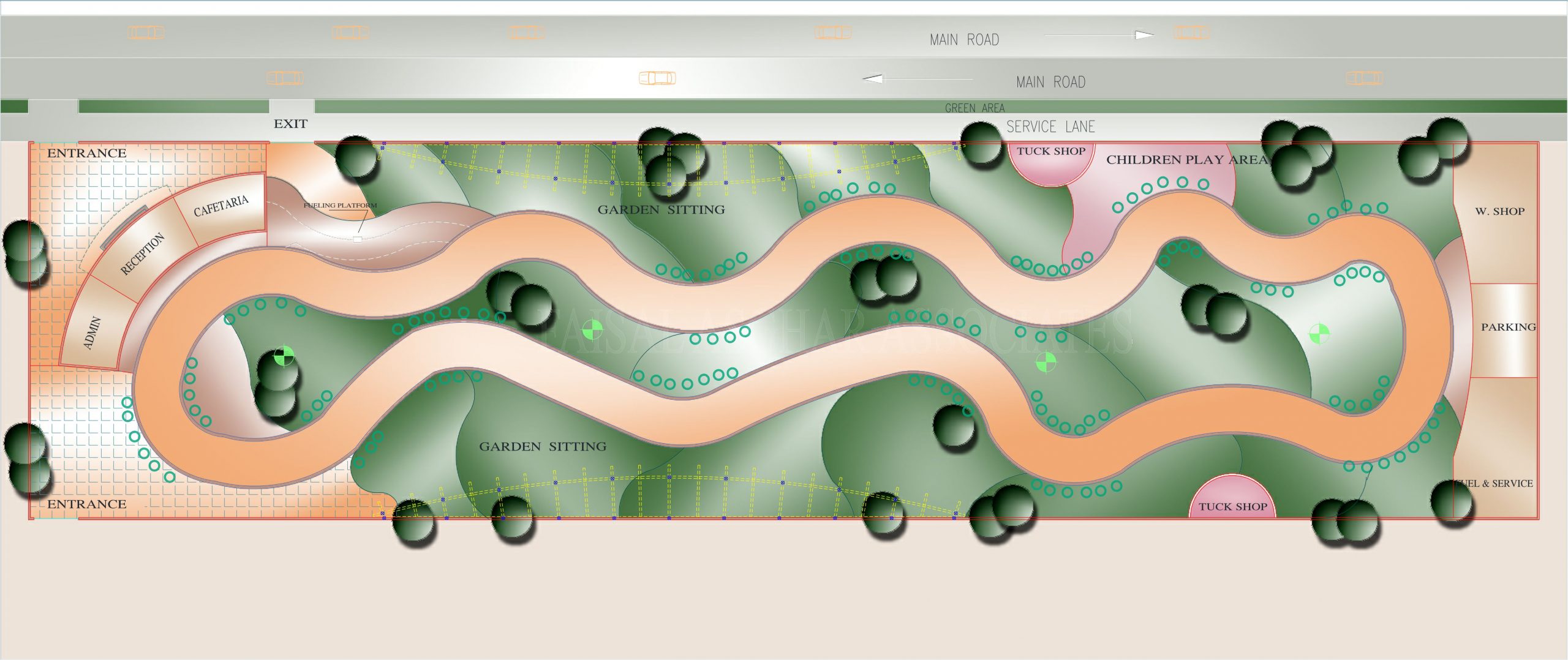Select the leftmost car in the upper road lane
This screenshot has height=660, width=1568.
click(146, 32)
